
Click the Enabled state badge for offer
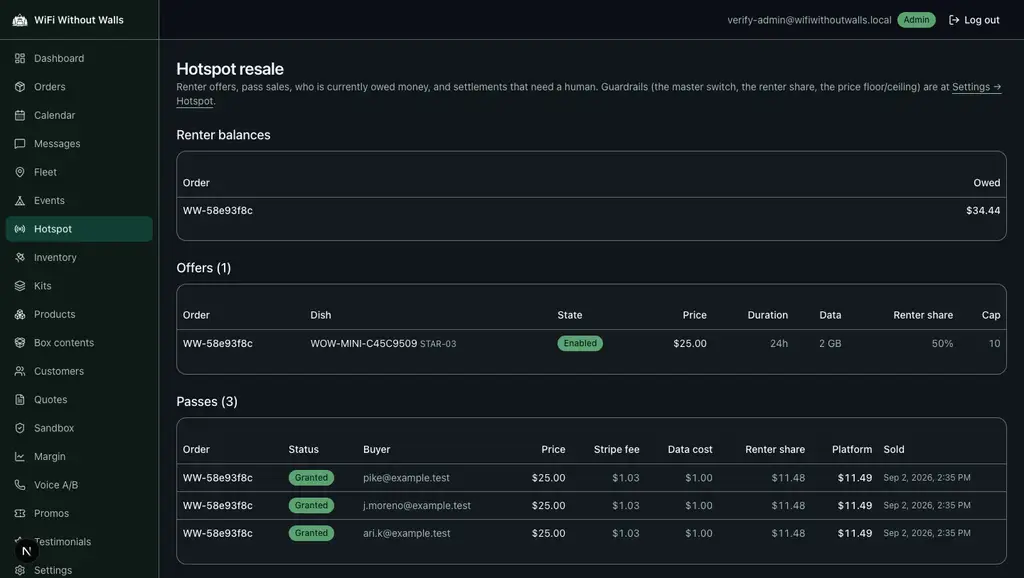(x=579, y=344)
